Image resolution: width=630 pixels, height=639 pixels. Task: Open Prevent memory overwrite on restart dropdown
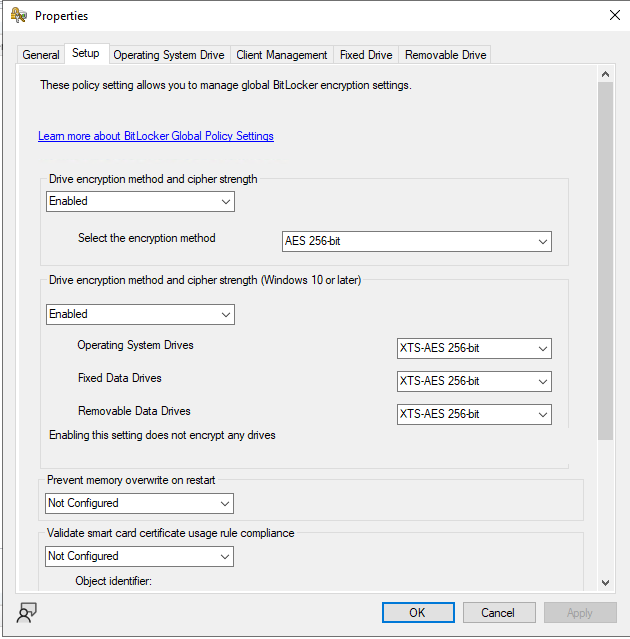click(x=139, y=503)
